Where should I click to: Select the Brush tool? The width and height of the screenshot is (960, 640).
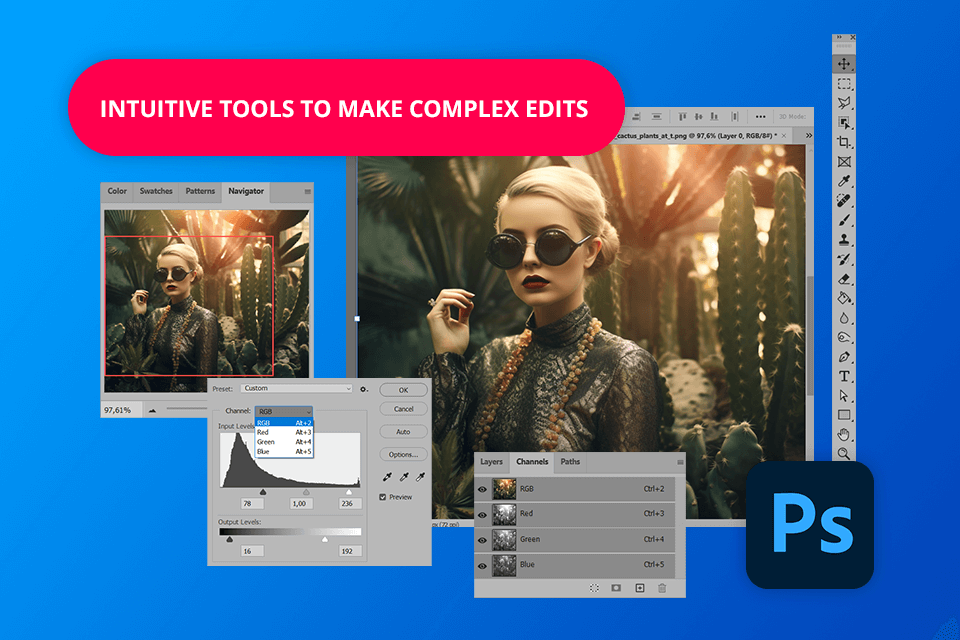pyautogui.click(x=844, y=220)
